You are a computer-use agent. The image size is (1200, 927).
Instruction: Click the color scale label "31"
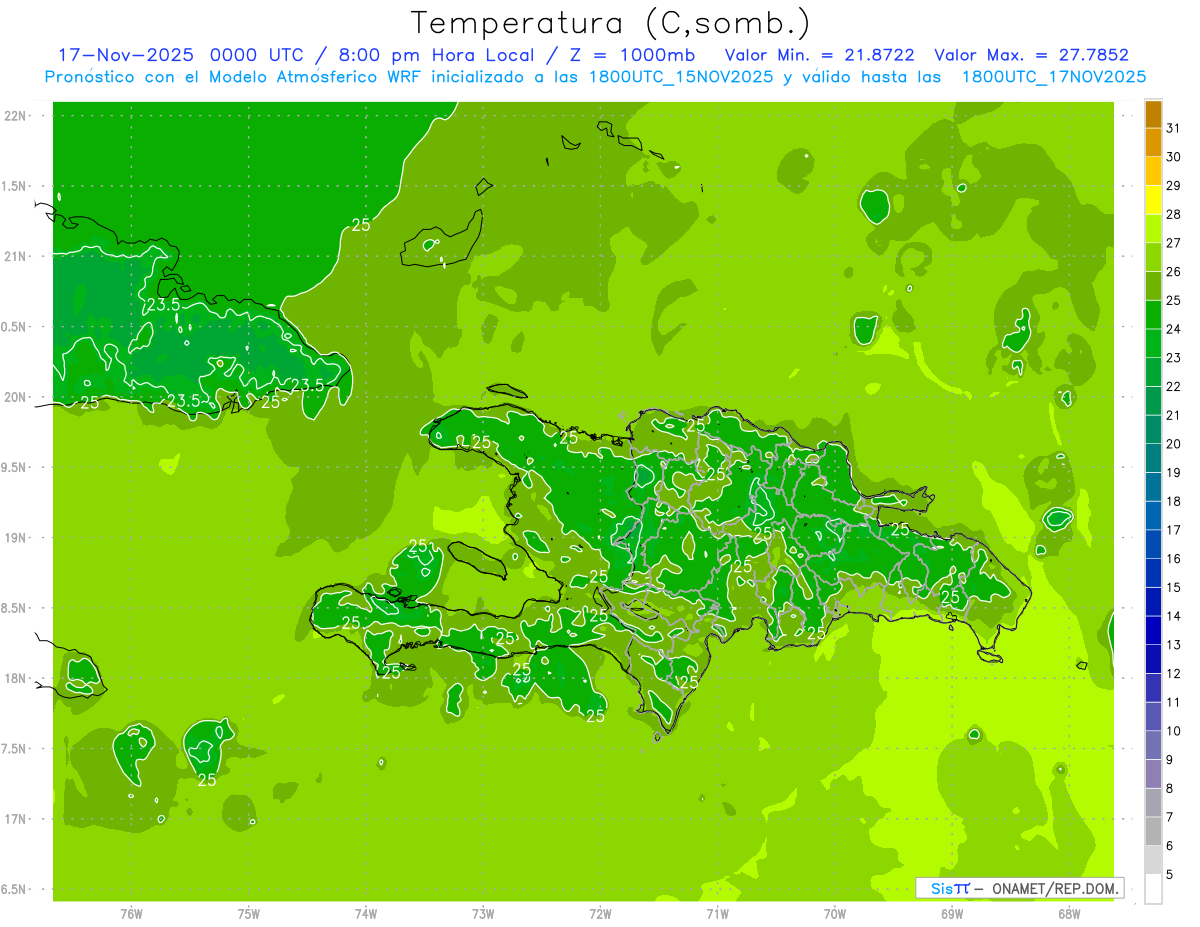[x=1174, y=128]
